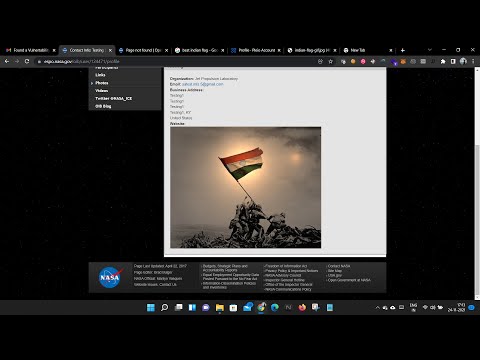Open Twitter @NASA_ICE sidebar link
This screenshot has width=480, height=360.
tap(113, 99)
